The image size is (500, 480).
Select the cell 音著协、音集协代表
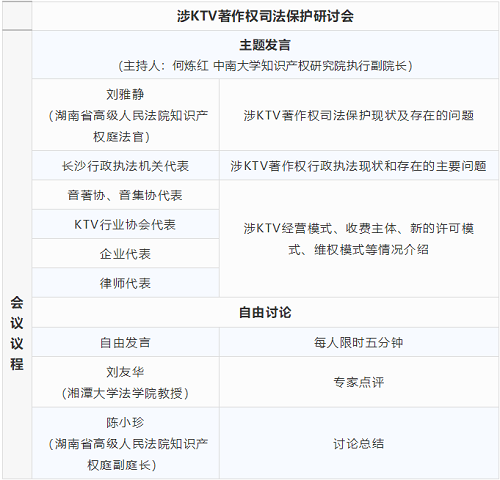pos(125,195)
